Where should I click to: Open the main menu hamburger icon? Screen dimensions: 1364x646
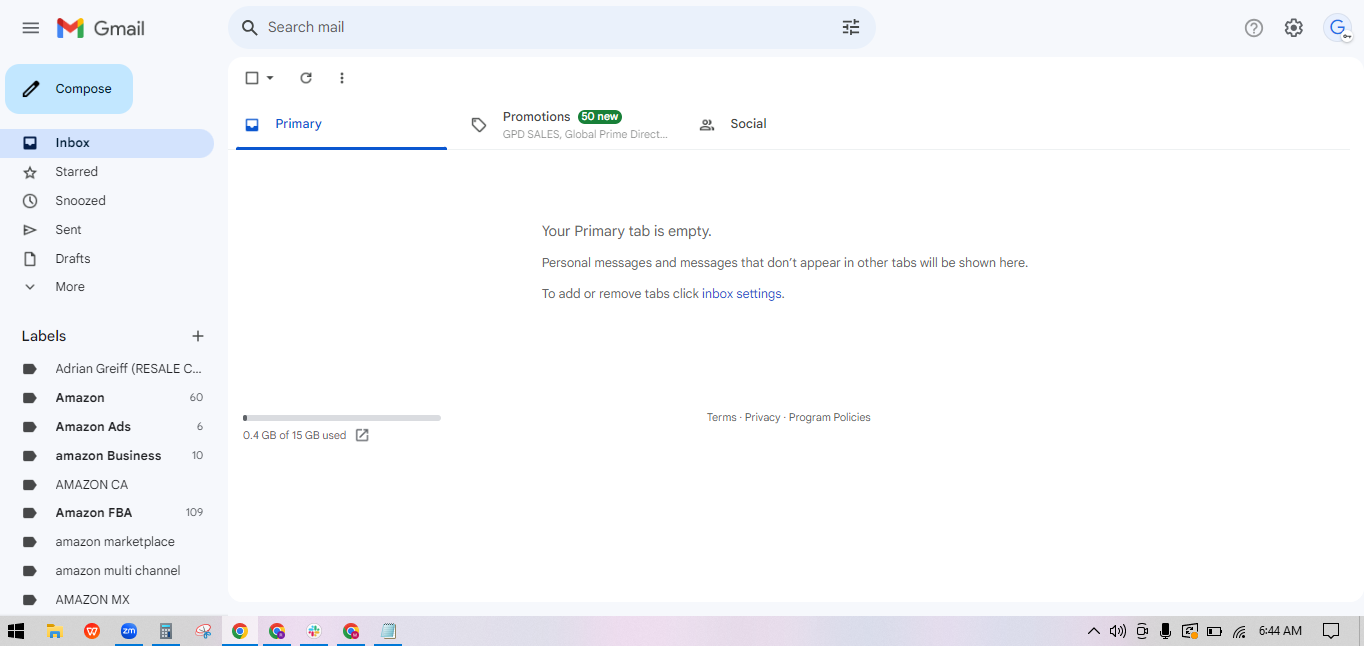[x=31, y=28]
